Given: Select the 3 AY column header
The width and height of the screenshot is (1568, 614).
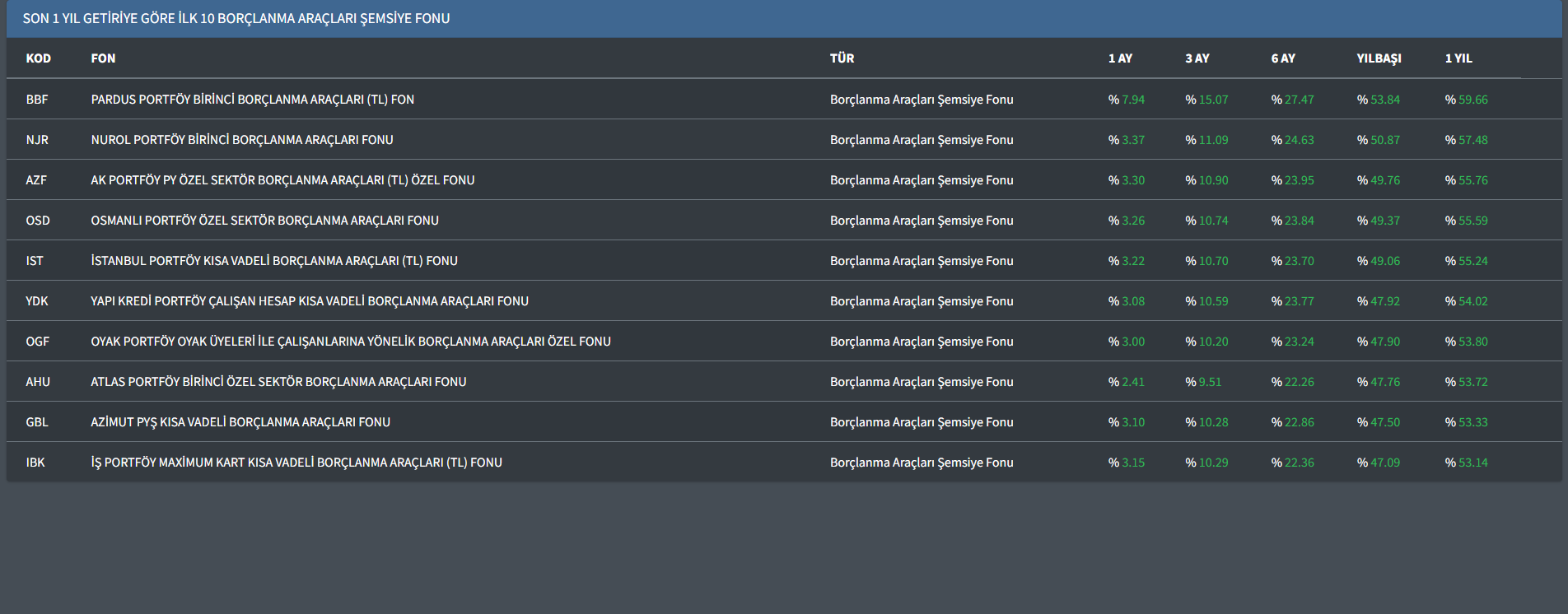Looking at the screenshot, I should (x=1197, y=58).
